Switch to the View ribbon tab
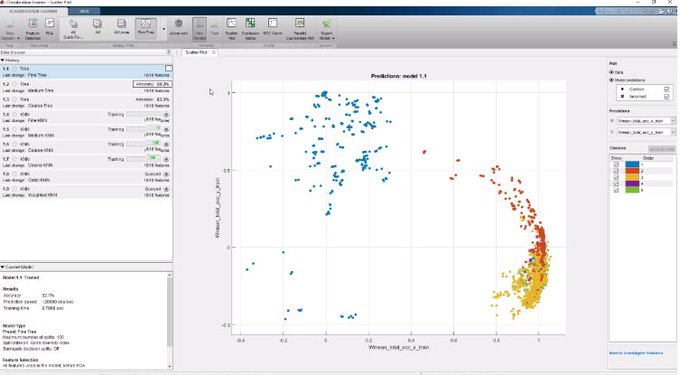 click(x=84, y=11)
